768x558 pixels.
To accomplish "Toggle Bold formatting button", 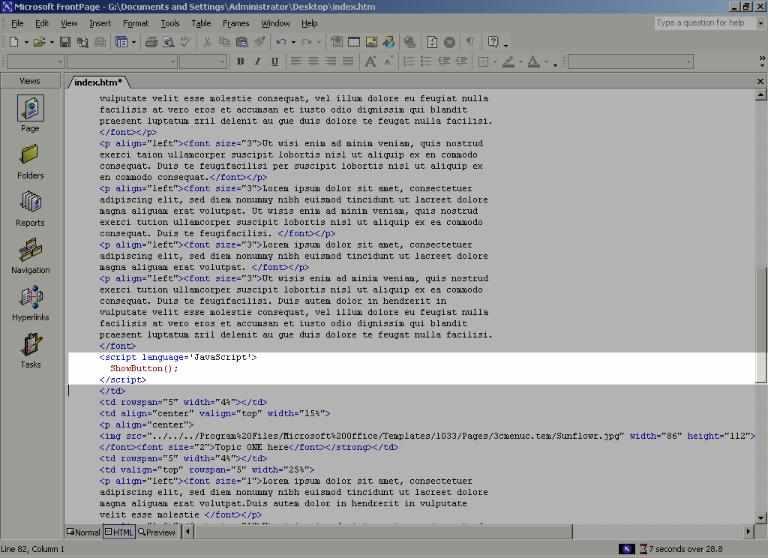I will coord(240,62).
